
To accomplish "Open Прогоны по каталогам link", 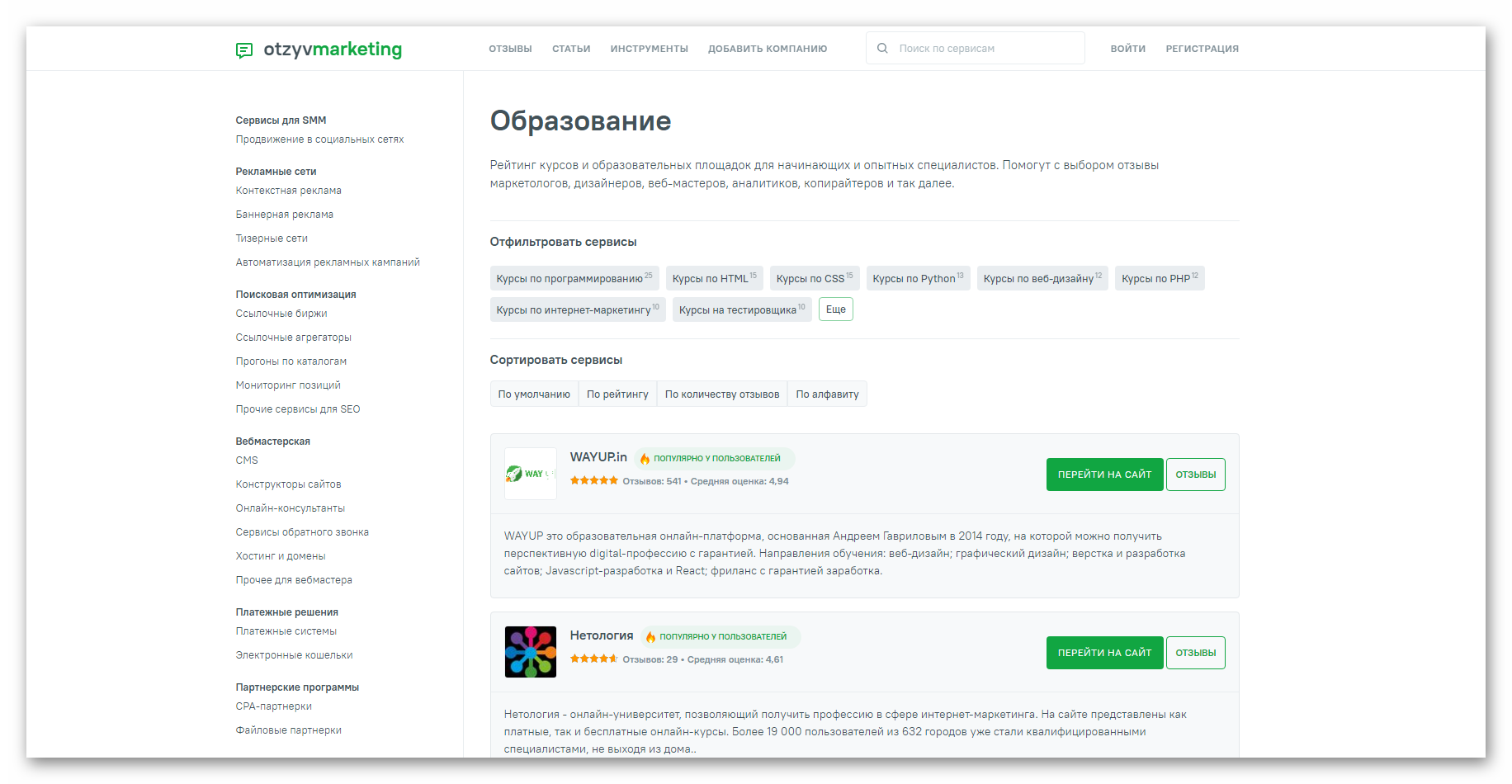I will [291, 361].
